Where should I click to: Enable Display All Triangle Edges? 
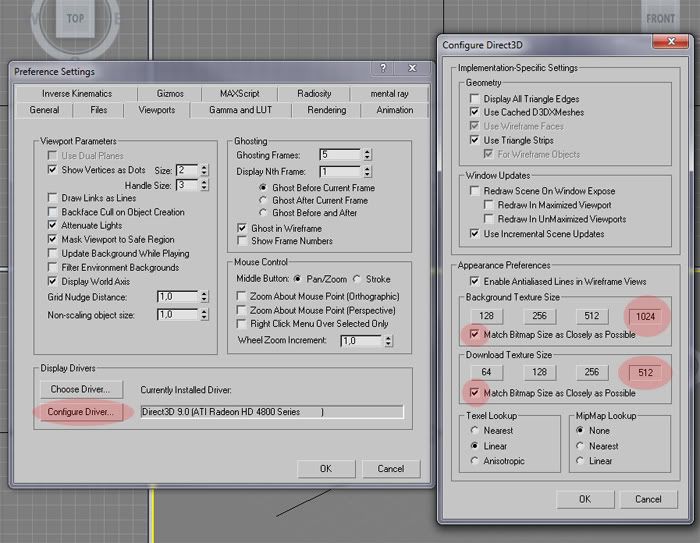point(474,98)
